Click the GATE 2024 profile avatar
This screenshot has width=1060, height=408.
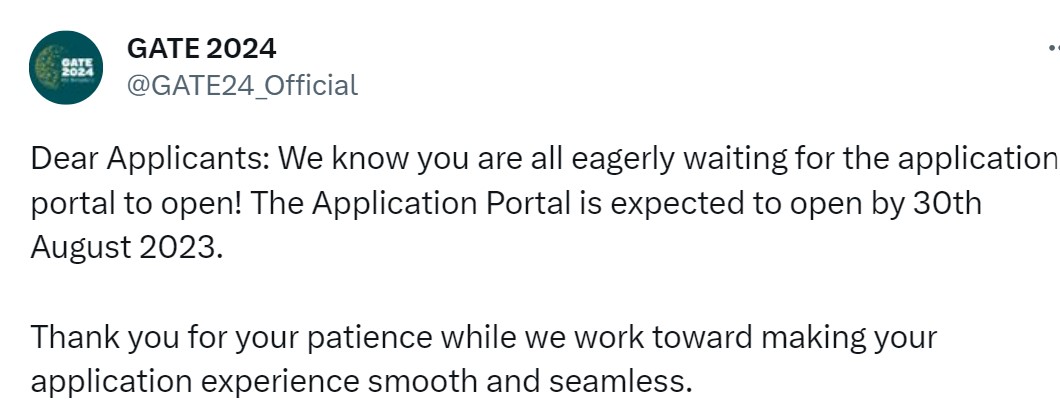(x=66, y=68)
